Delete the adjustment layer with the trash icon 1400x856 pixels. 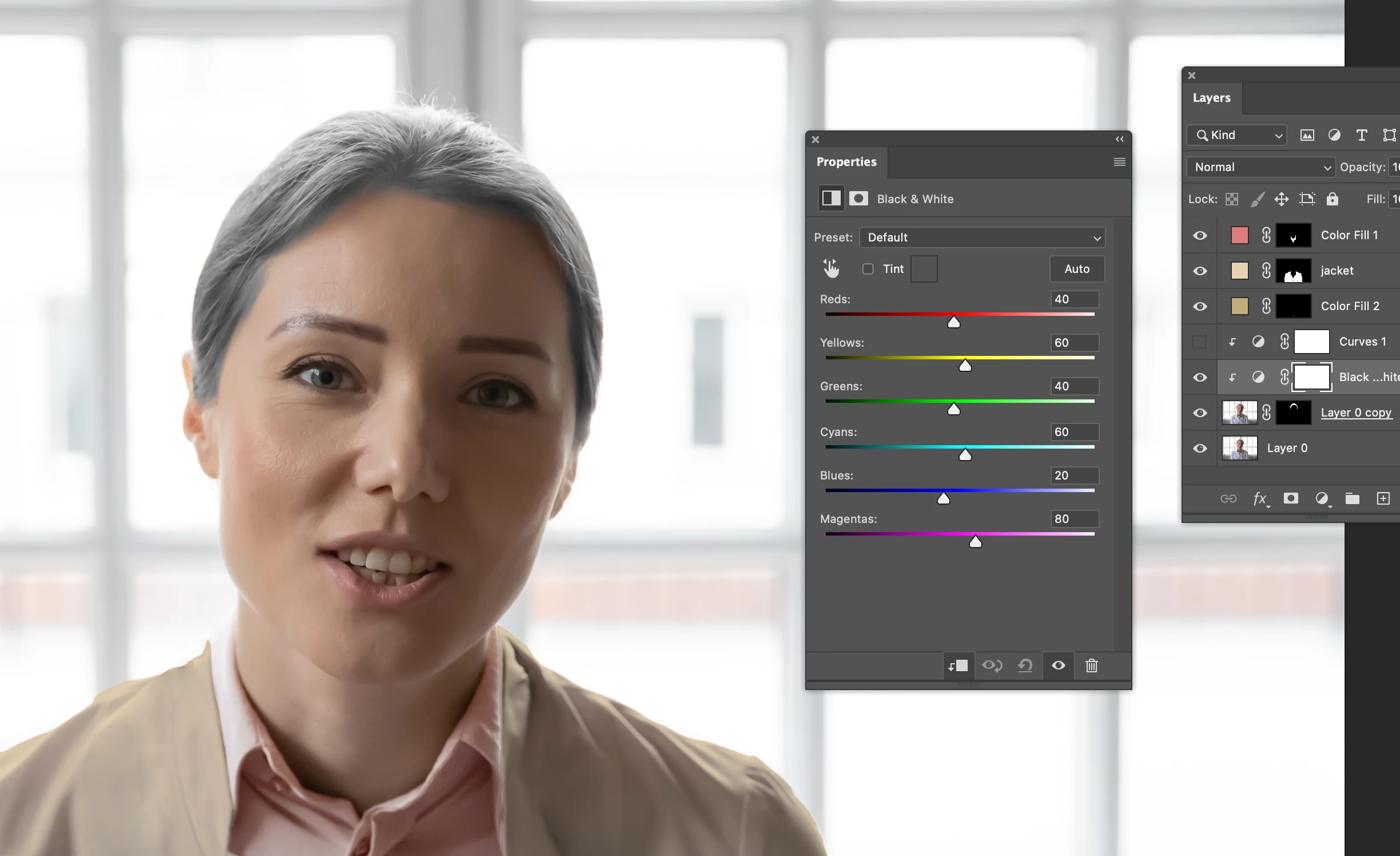[x=1091, y=665]
